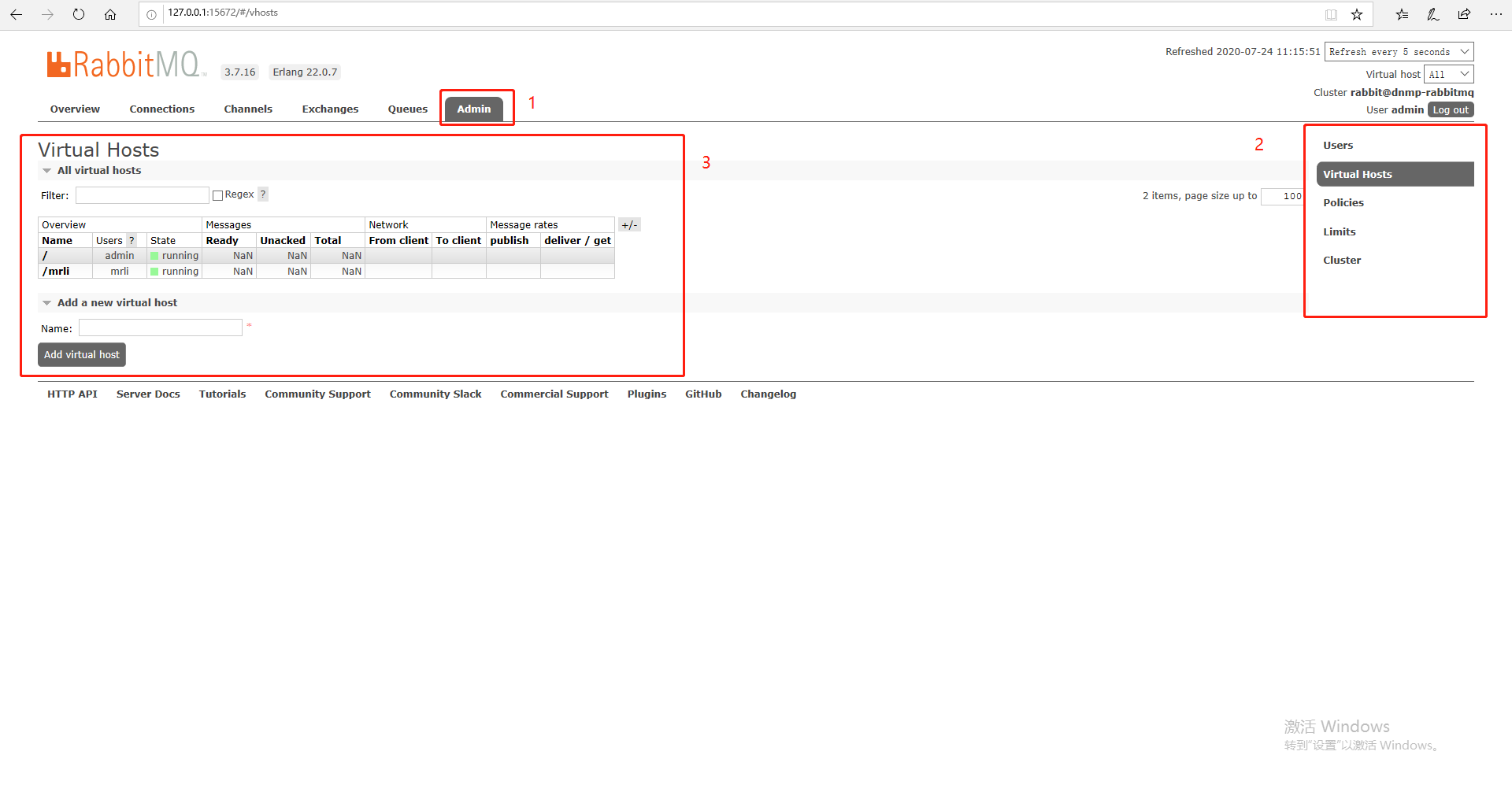Select Virtual Hosts in side menu
Image resolution: width=1512 pixels, height=792 pixels.
coord(1395,175)
